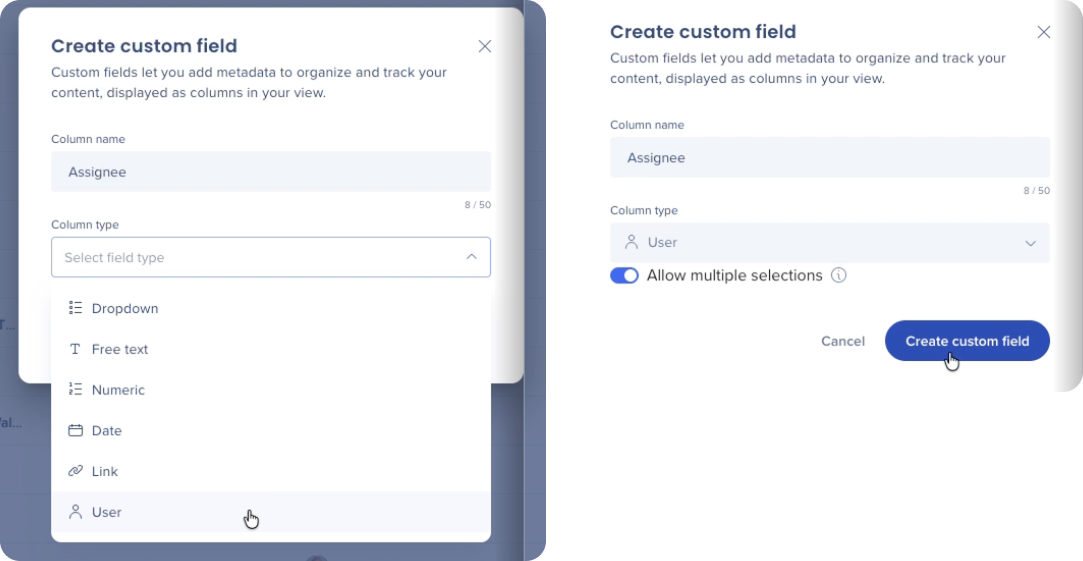This screenshot has height=561, width=1083.
Task: Collapse the Select field type dropdown
Action: coord(271,257)
